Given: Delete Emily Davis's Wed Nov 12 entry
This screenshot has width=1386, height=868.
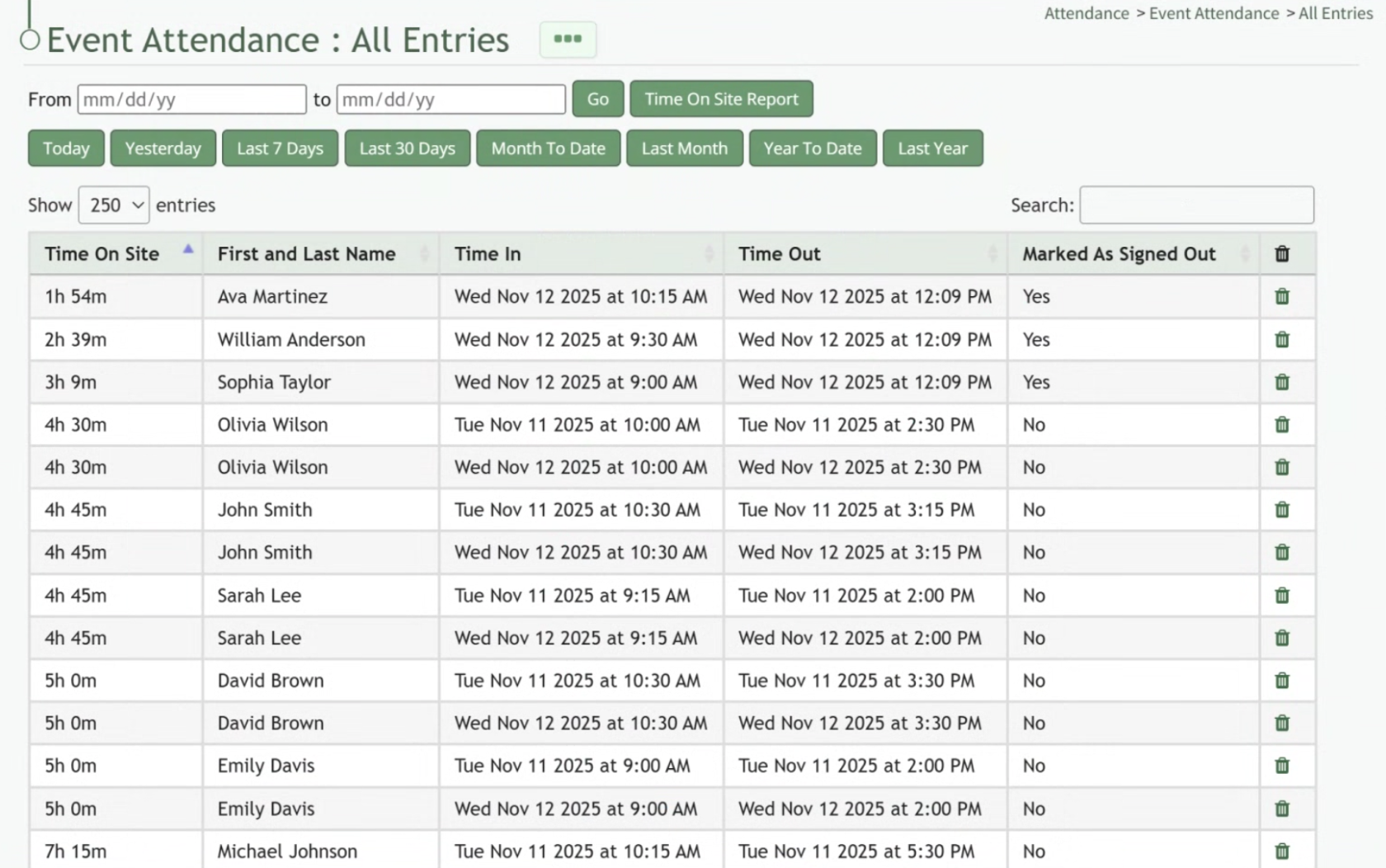Looking at the screenshot, I should pos(1281,809).
